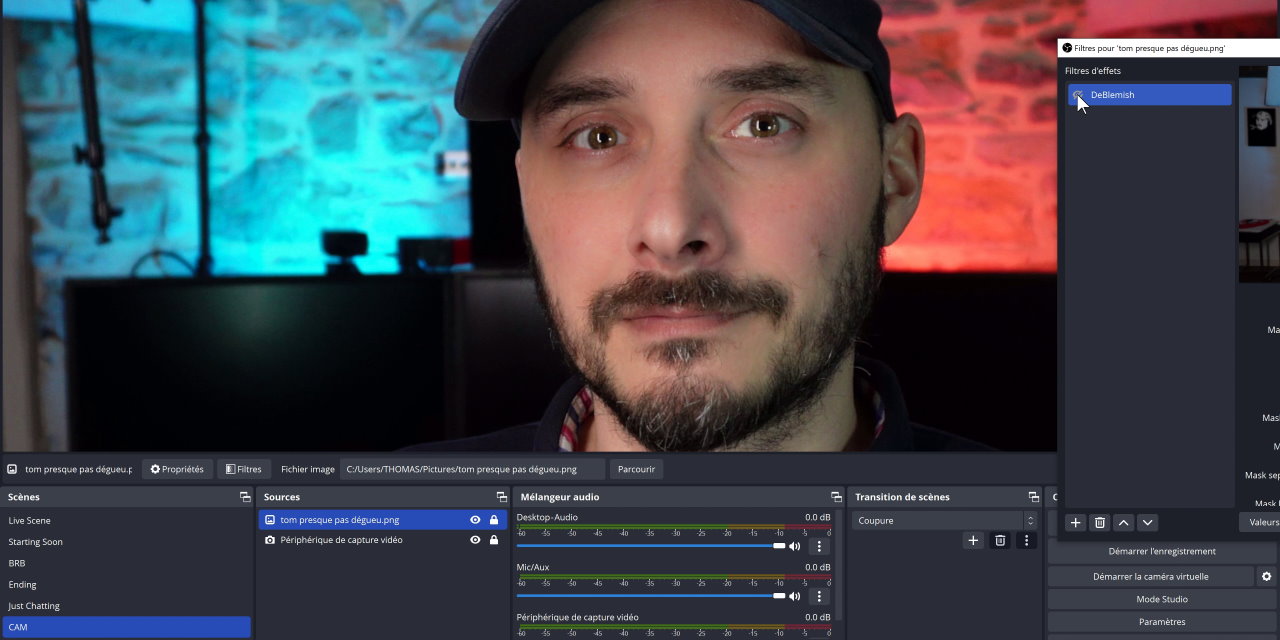Open the Coupure transition dropdown
The image size is (1280, 640).
pyautogui.click(x=944, y=521)
